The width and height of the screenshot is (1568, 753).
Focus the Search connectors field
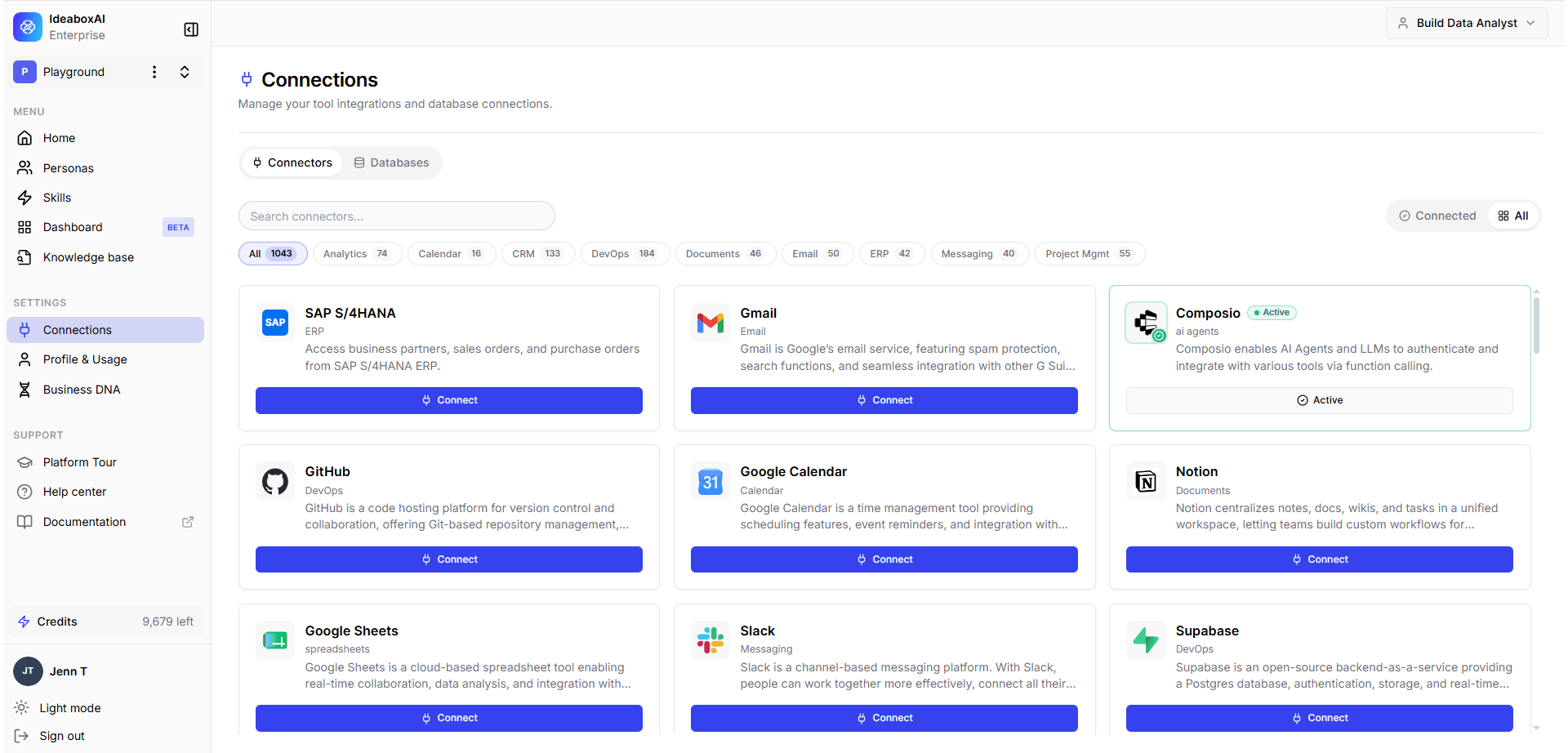pos(397,216)
